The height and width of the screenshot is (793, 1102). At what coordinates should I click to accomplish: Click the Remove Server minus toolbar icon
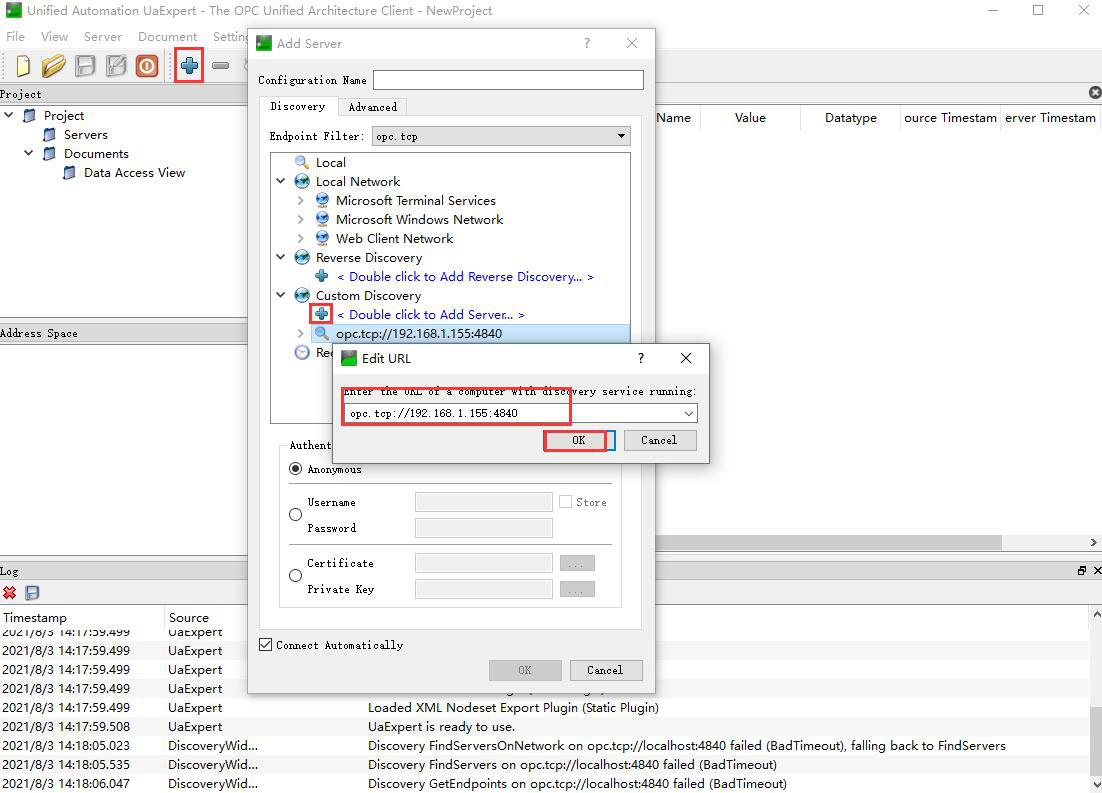(x=221, y=66)
